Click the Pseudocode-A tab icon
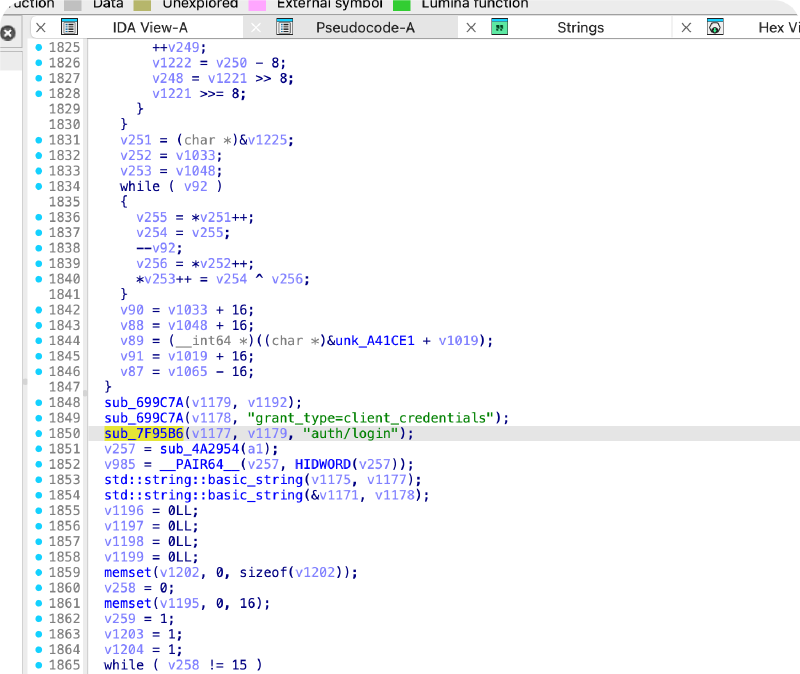The height and width of the screenshot is (674, 800). tap(285, 27)
